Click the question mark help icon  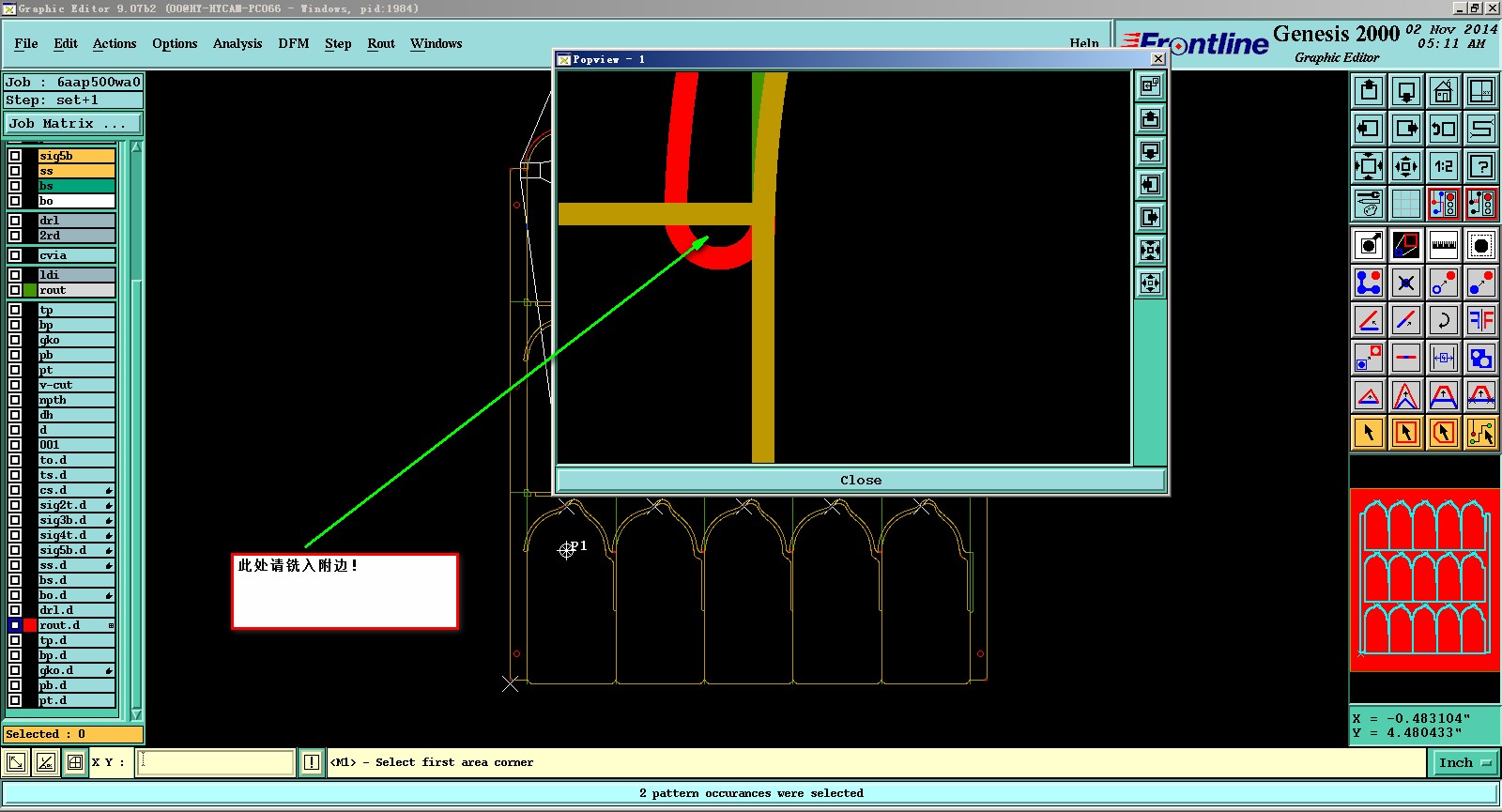pyautogui.click(x=1481, y=166)
